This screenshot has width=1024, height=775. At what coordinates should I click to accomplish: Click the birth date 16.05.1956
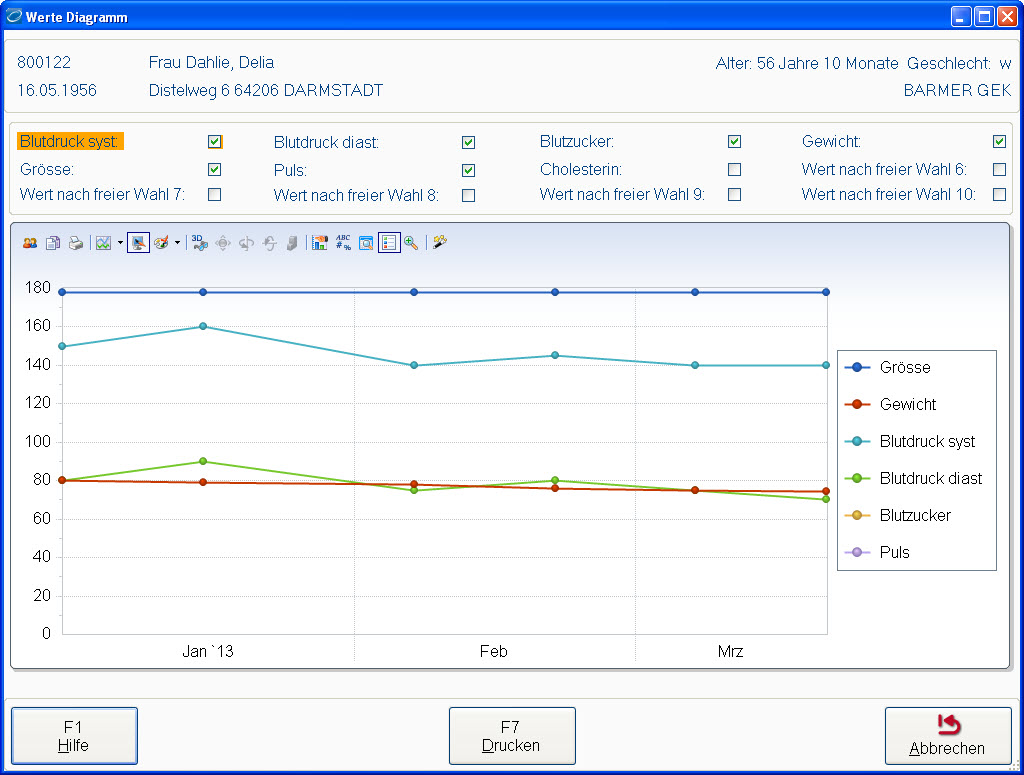(x=57, y=90)
